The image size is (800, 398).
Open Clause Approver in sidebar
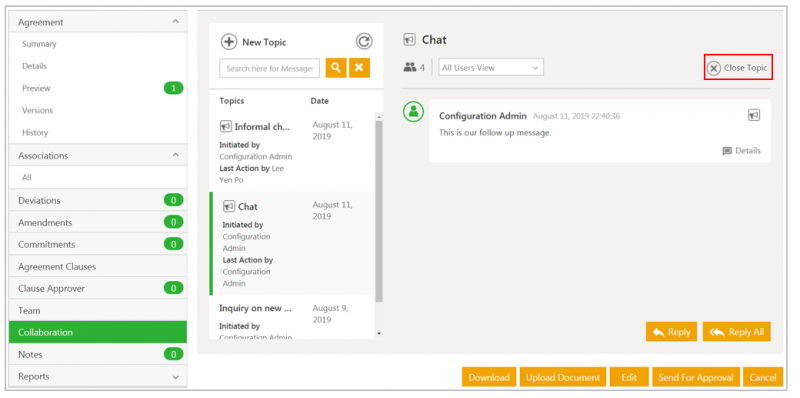97,288
